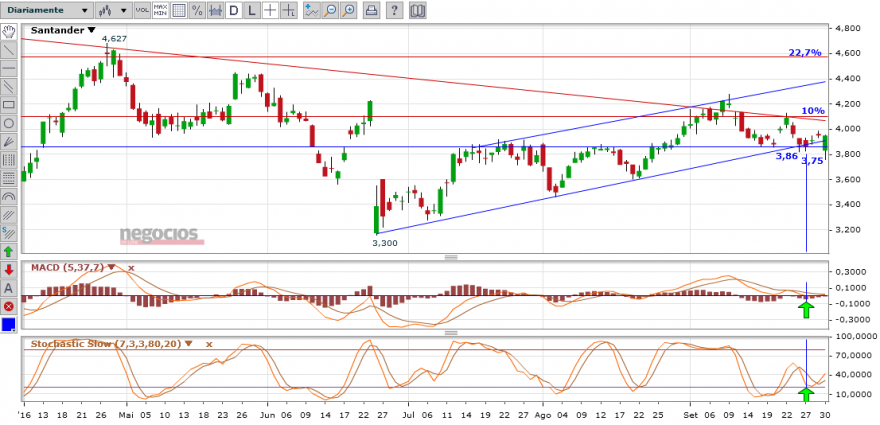Toggle MAX MIN price labels
Viewport: 880px width, 425px height.
(x=161, y=10)
